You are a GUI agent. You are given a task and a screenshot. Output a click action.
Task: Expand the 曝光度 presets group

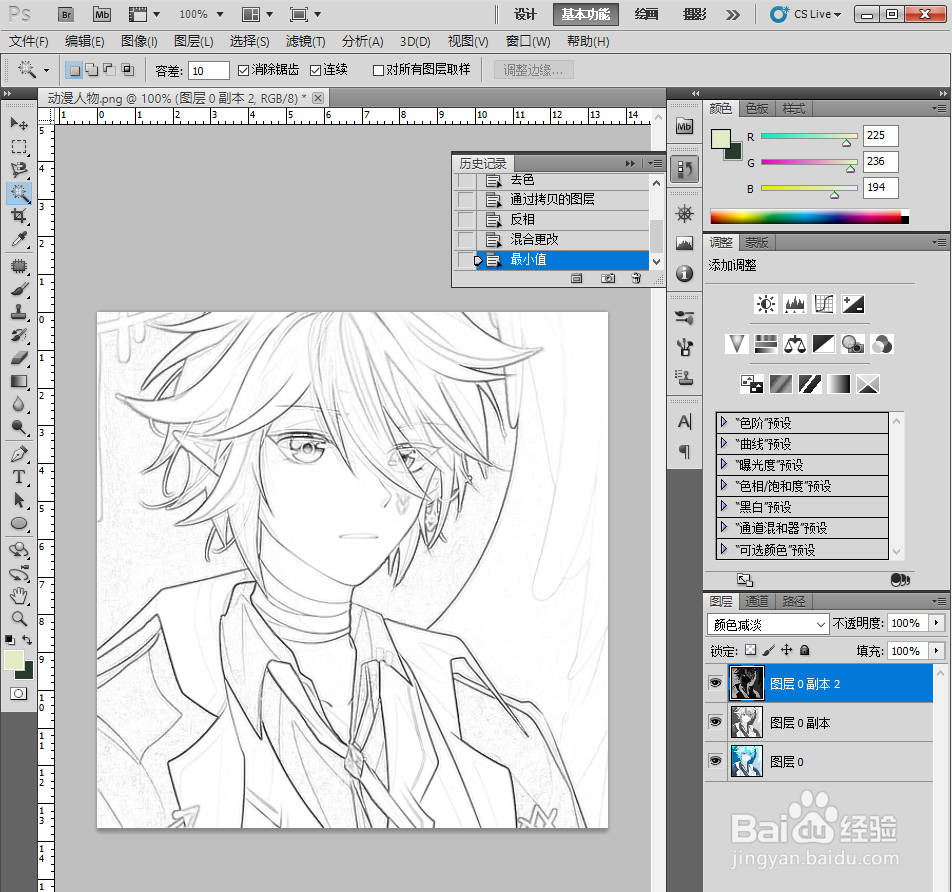(724, 465)
